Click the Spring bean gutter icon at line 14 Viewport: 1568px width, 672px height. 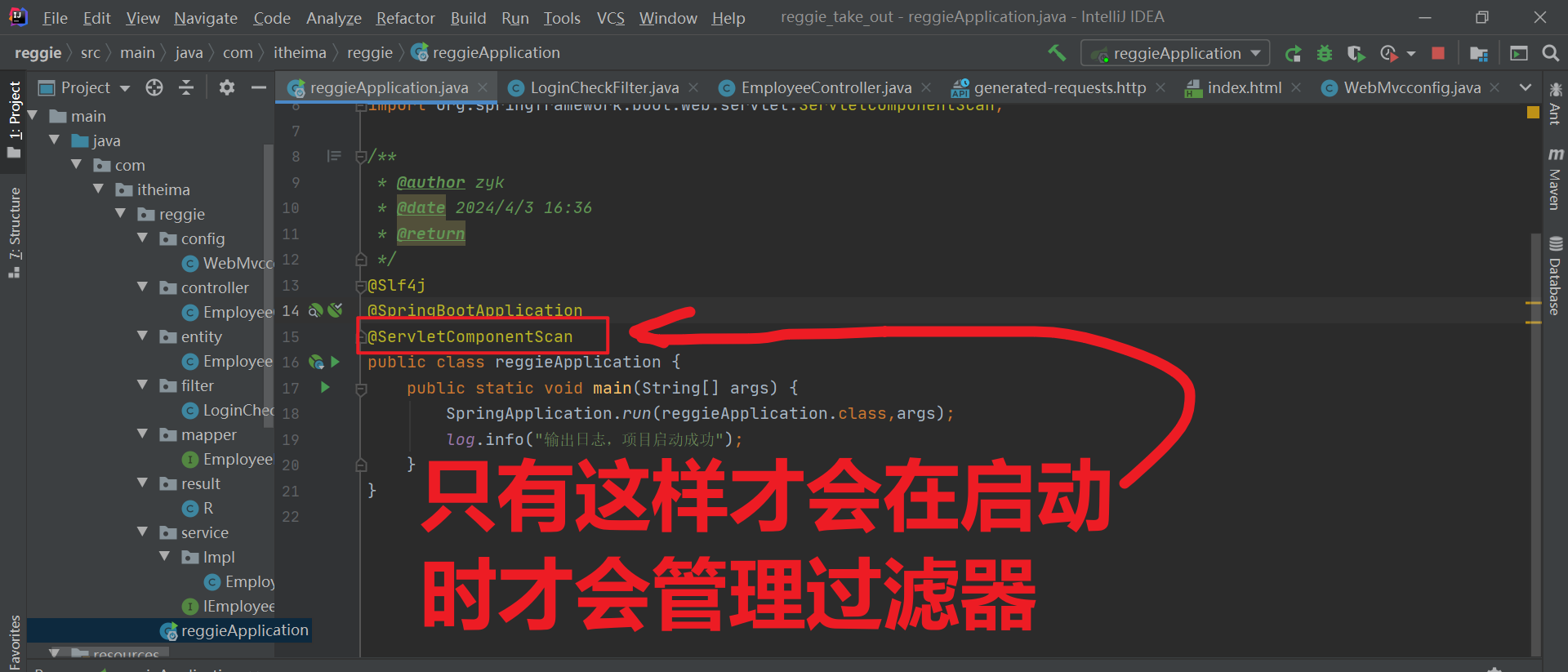click(316, 310)
